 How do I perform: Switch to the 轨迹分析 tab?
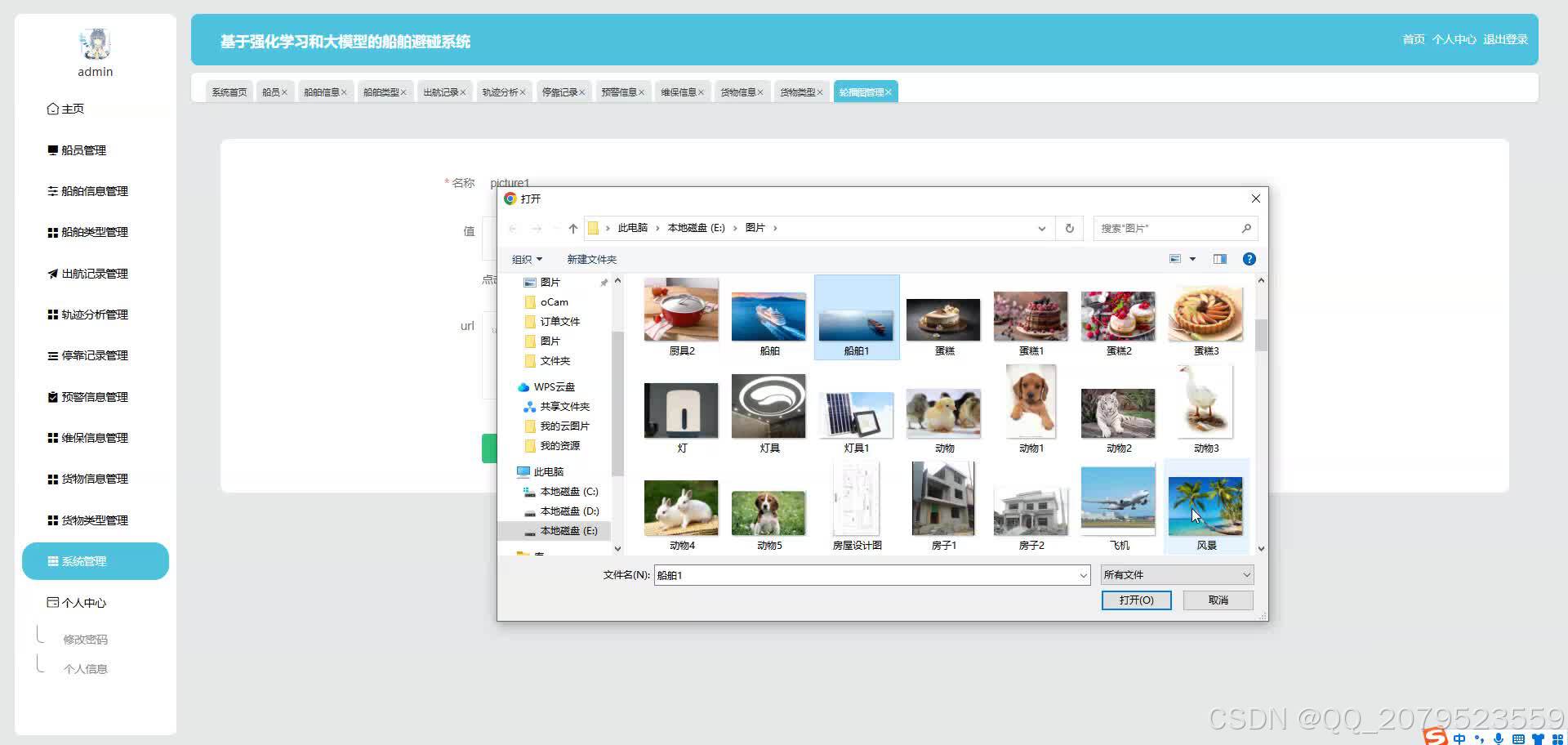pos(500,92)
